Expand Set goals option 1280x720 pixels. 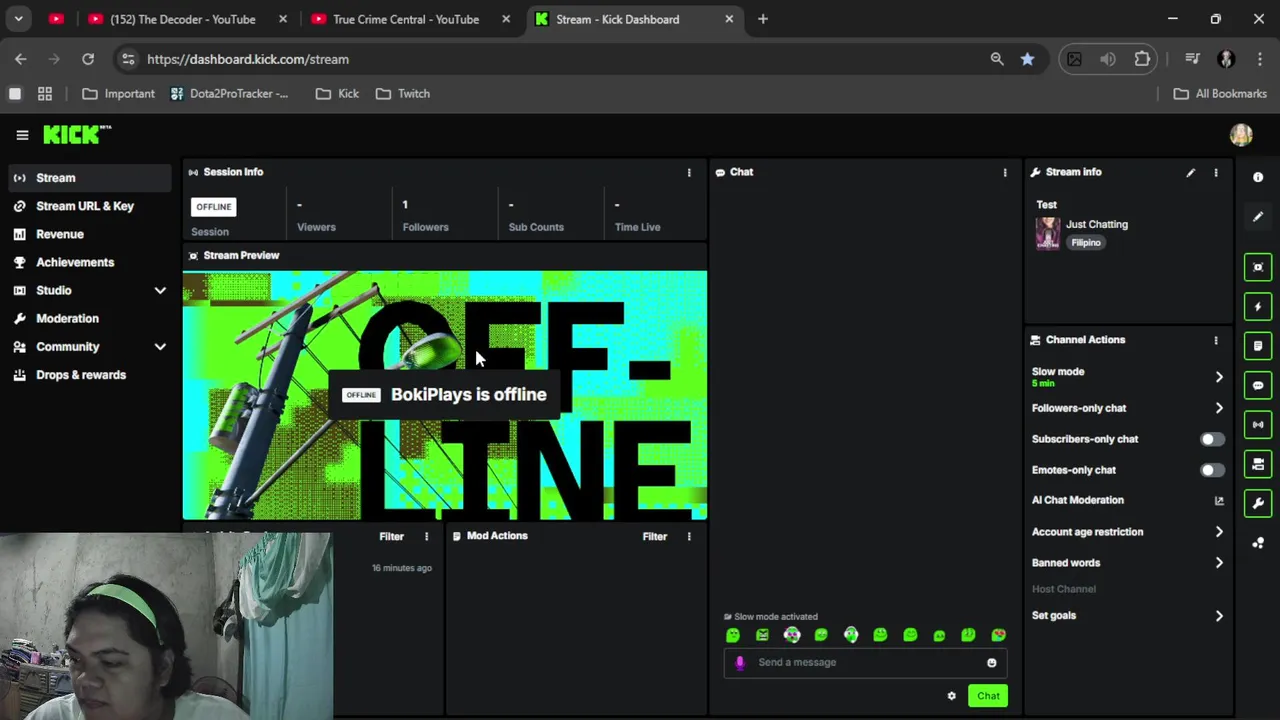click(1218, 616)
